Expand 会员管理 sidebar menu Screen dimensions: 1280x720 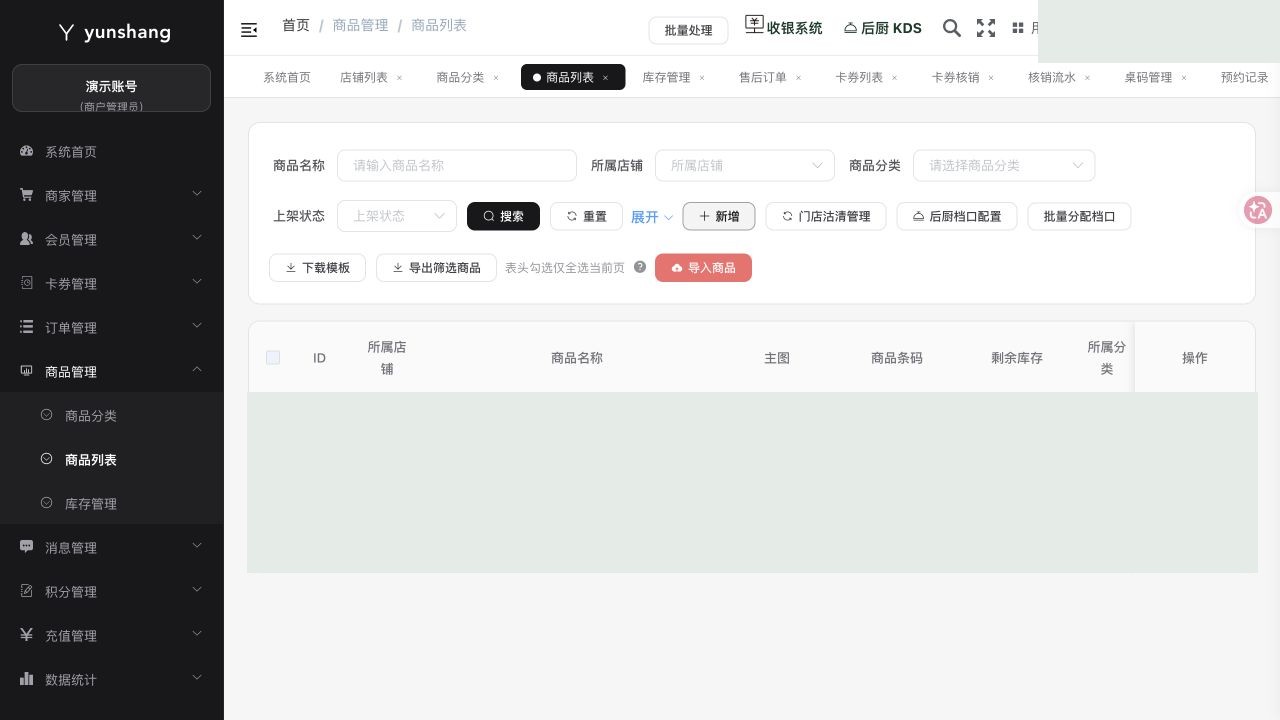click(112, 240)
